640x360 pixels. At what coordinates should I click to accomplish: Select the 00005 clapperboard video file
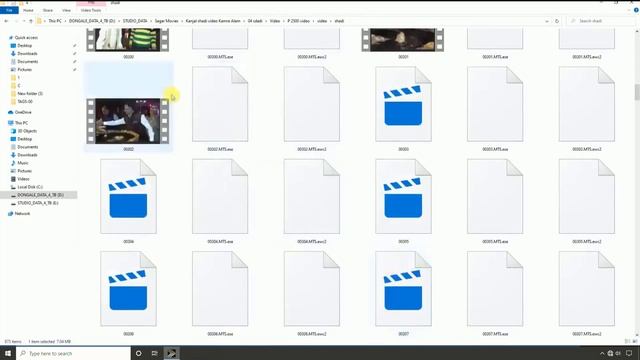click(403, 196)
